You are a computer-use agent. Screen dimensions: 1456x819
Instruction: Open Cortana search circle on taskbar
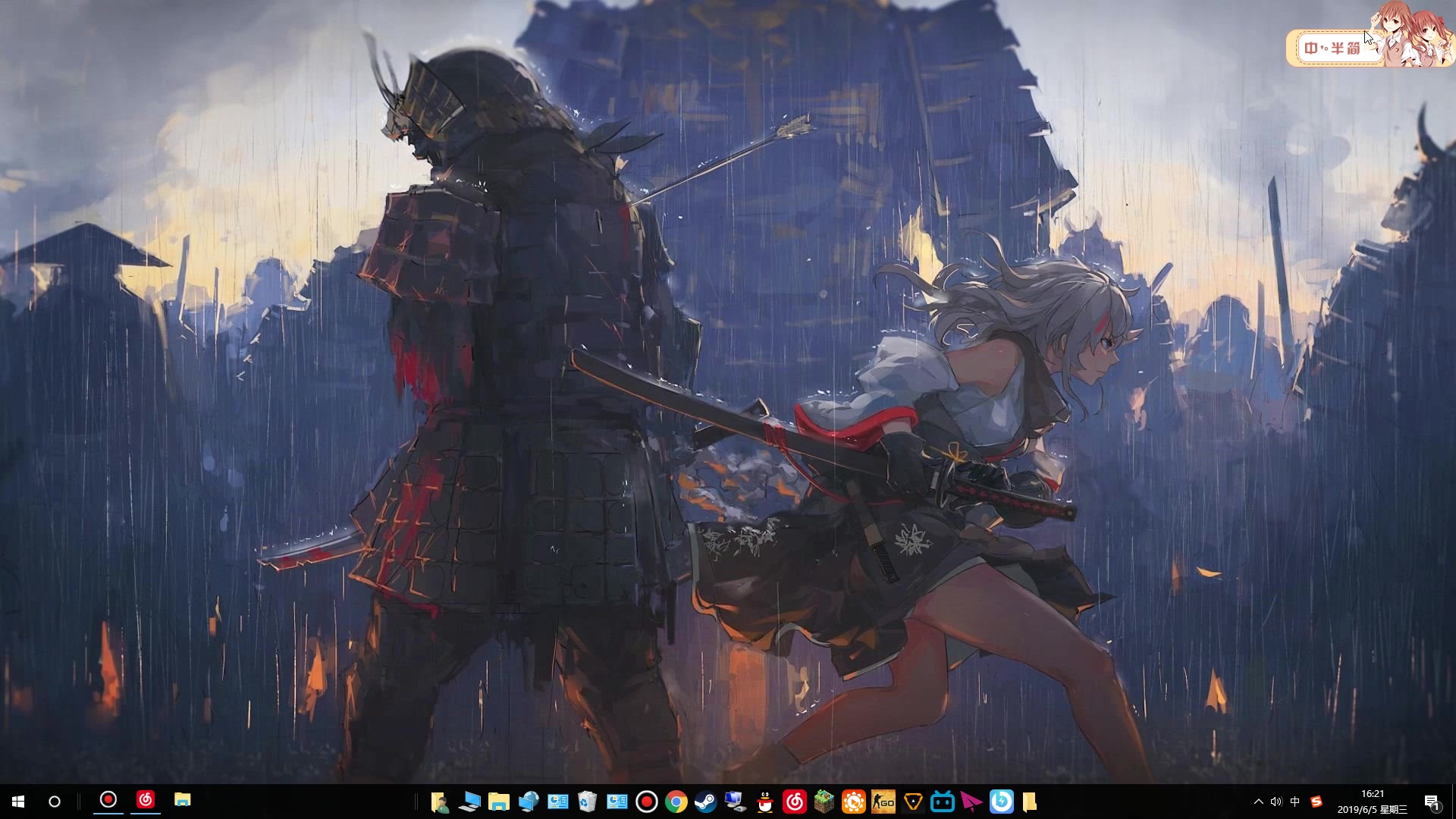pos(55,802)
